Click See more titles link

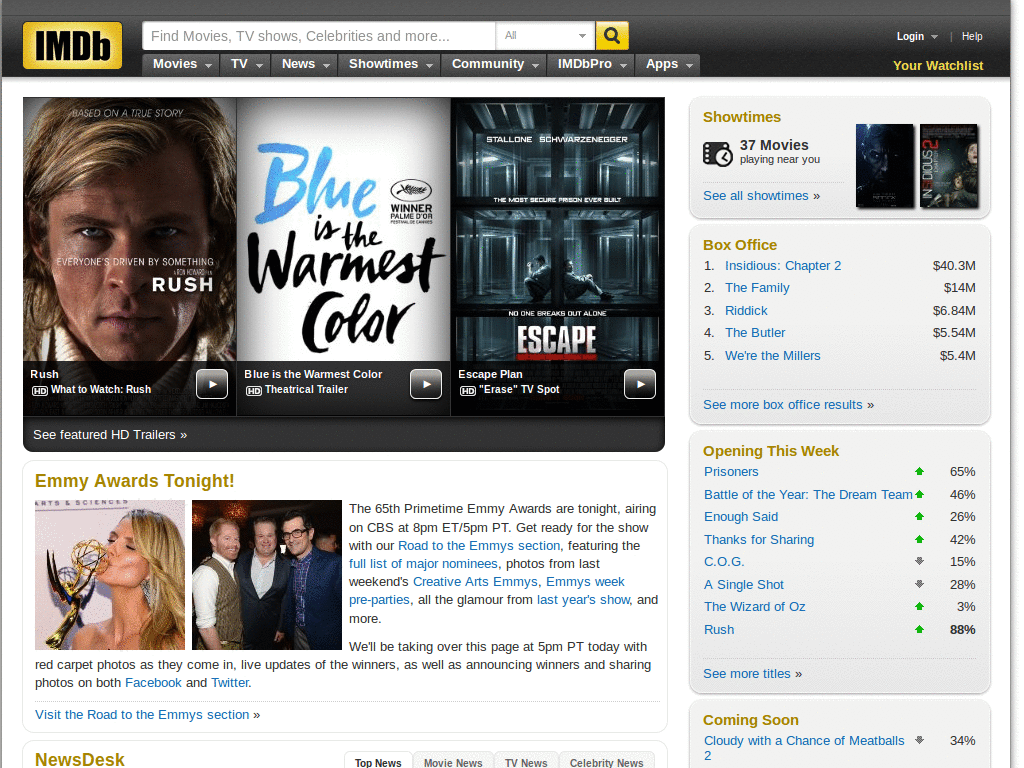(752, 673)
